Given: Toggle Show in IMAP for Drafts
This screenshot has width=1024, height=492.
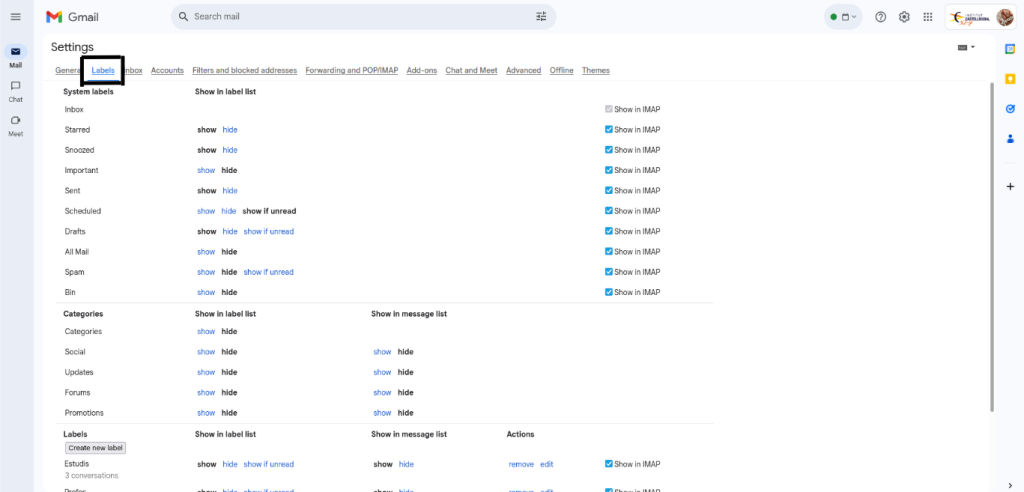Looking at the screenshot, I should pyautogui.click(x=609, y=231).
